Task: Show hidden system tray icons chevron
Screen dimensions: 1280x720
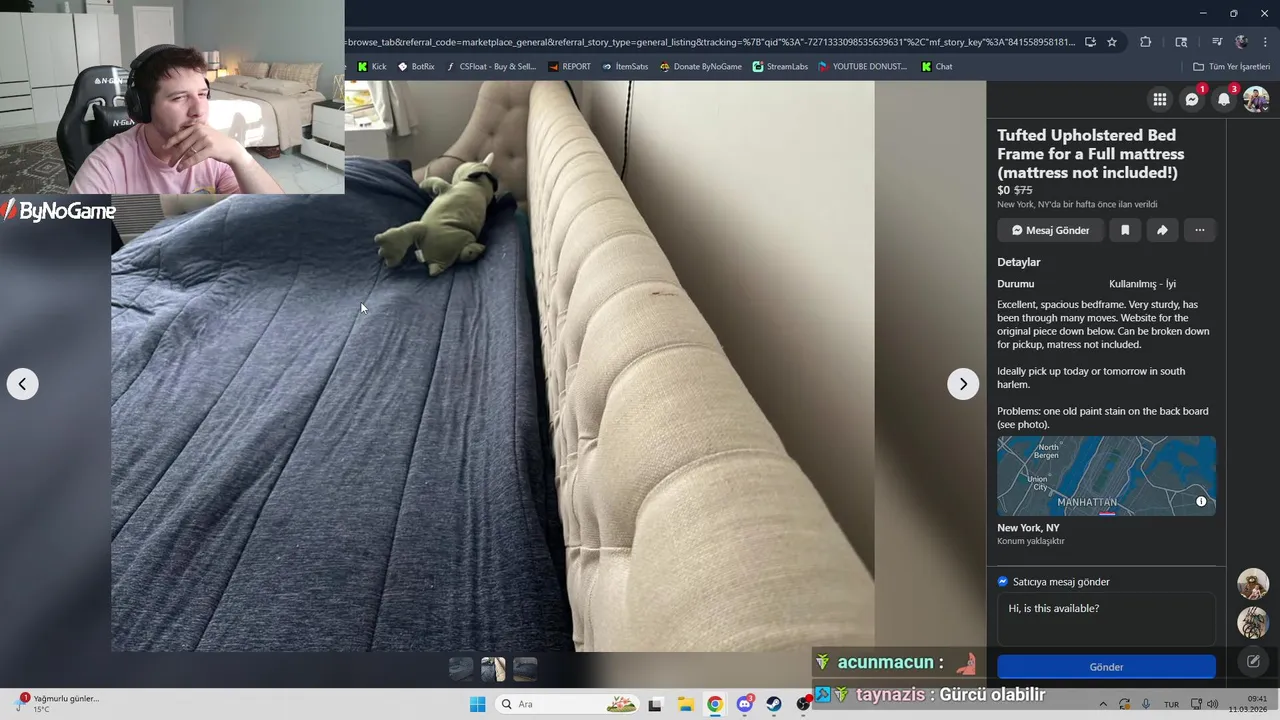Action: click(x=1103, y=704)
